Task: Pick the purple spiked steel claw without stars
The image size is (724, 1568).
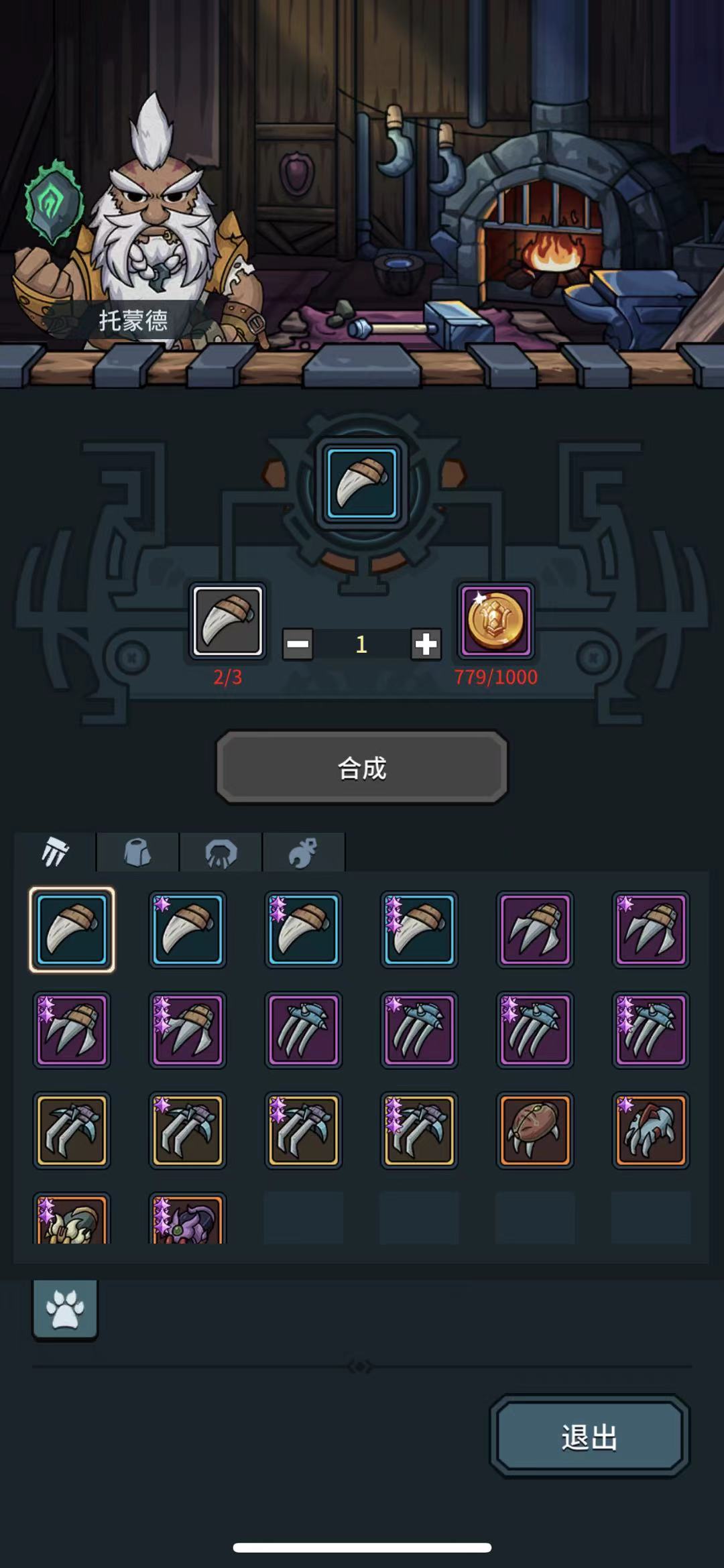Action: coord(304,1030)
